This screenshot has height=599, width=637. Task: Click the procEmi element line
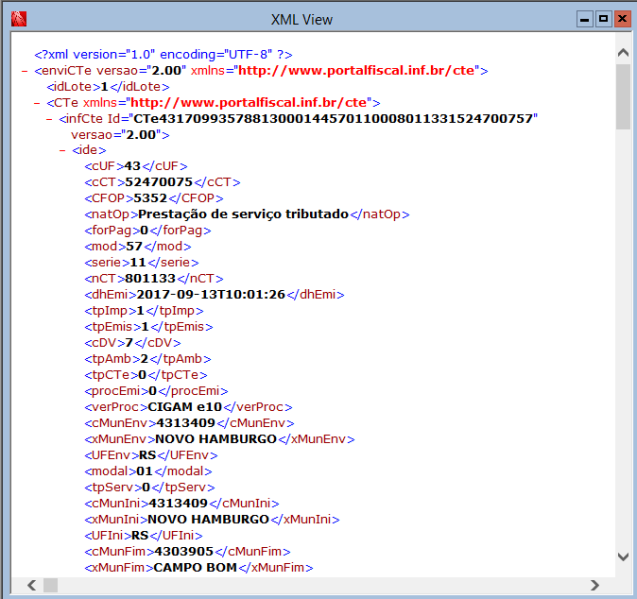point(156,391)
